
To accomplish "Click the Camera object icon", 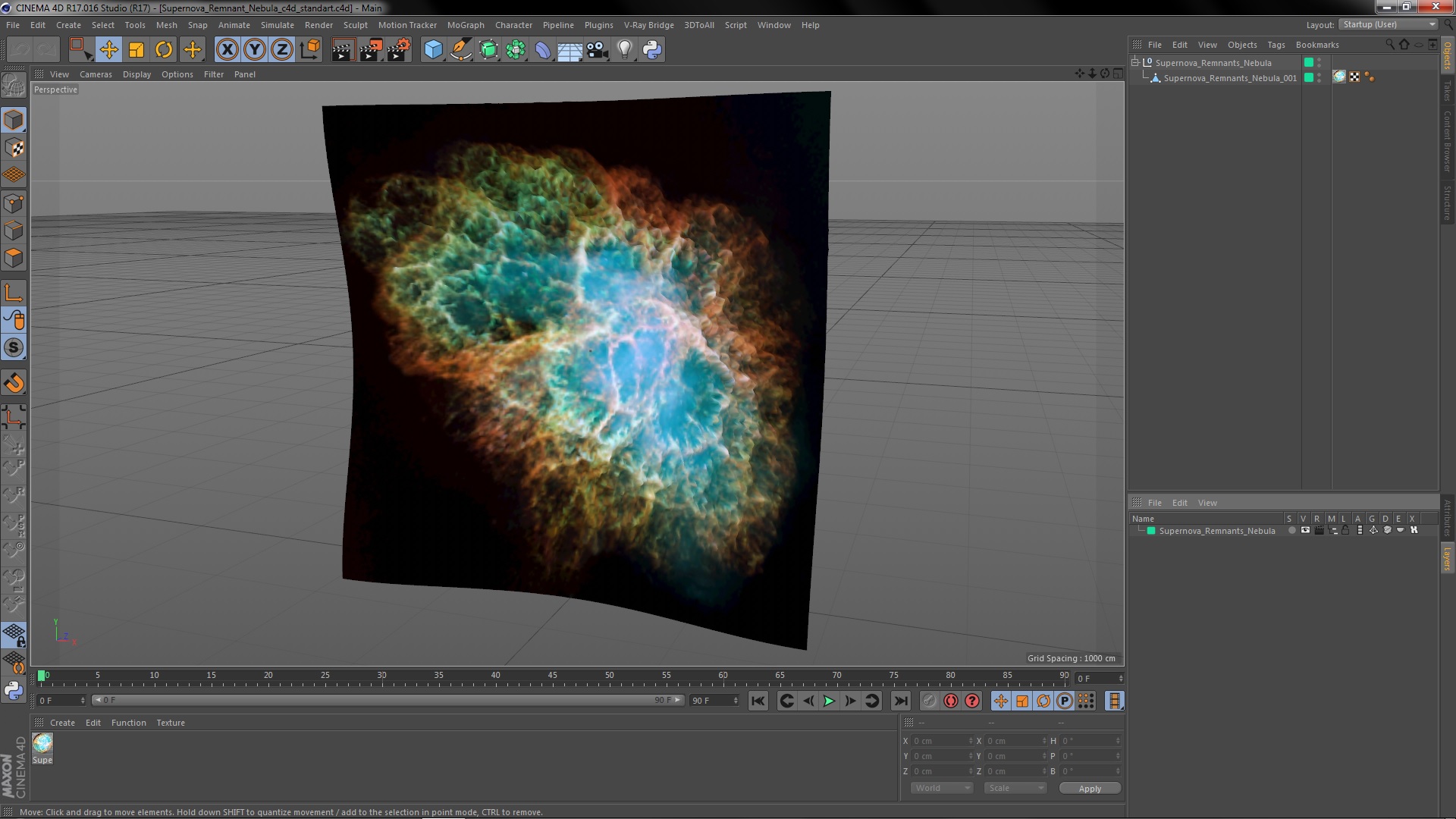I will click(597, 50).
